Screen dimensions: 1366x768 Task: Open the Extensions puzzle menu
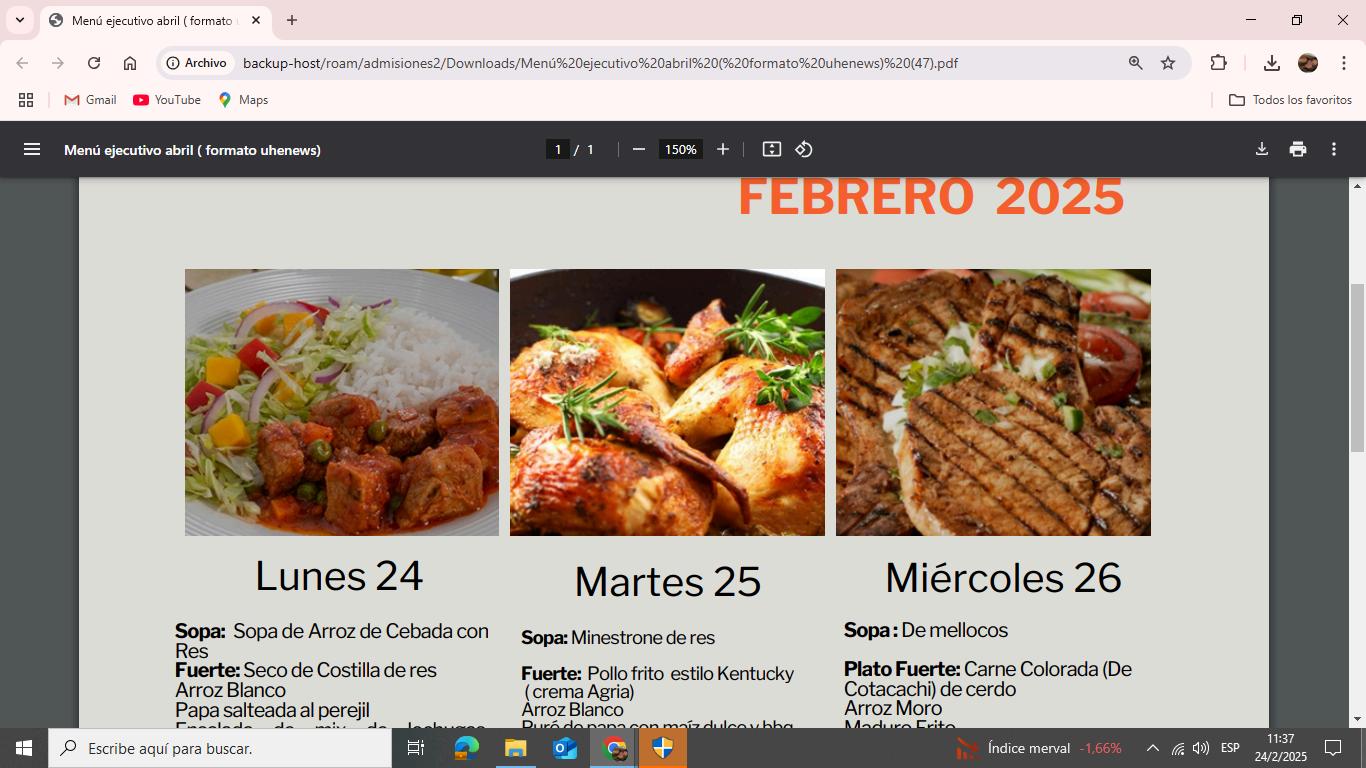pyautogui.click(x=1218, y=63)
